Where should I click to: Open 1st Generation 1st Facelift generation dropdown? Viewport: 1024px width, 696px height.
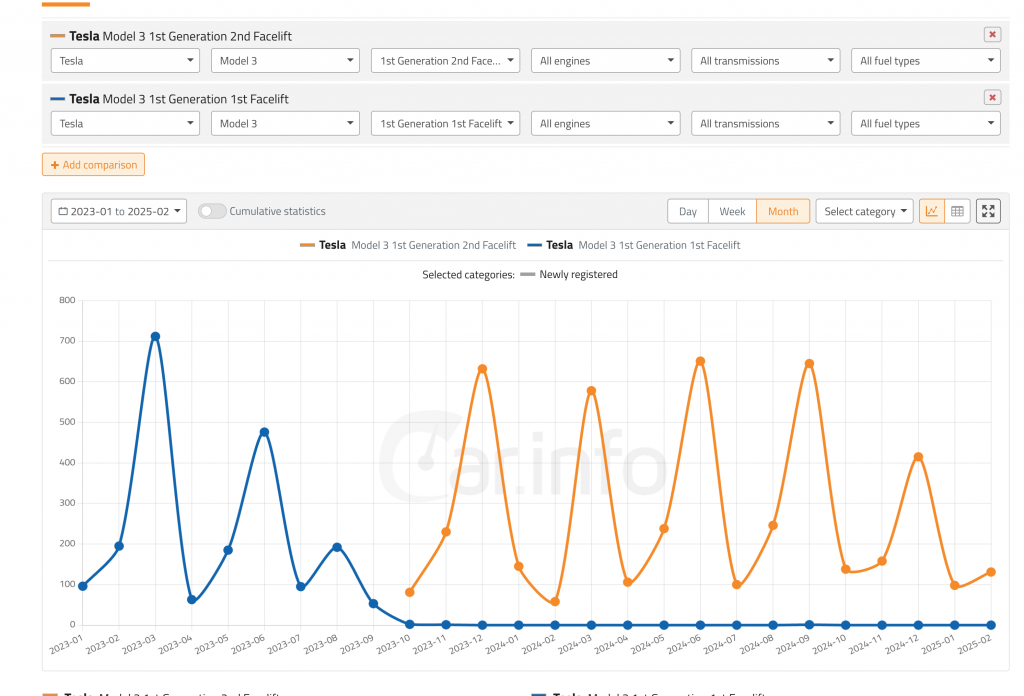[445, 123]
